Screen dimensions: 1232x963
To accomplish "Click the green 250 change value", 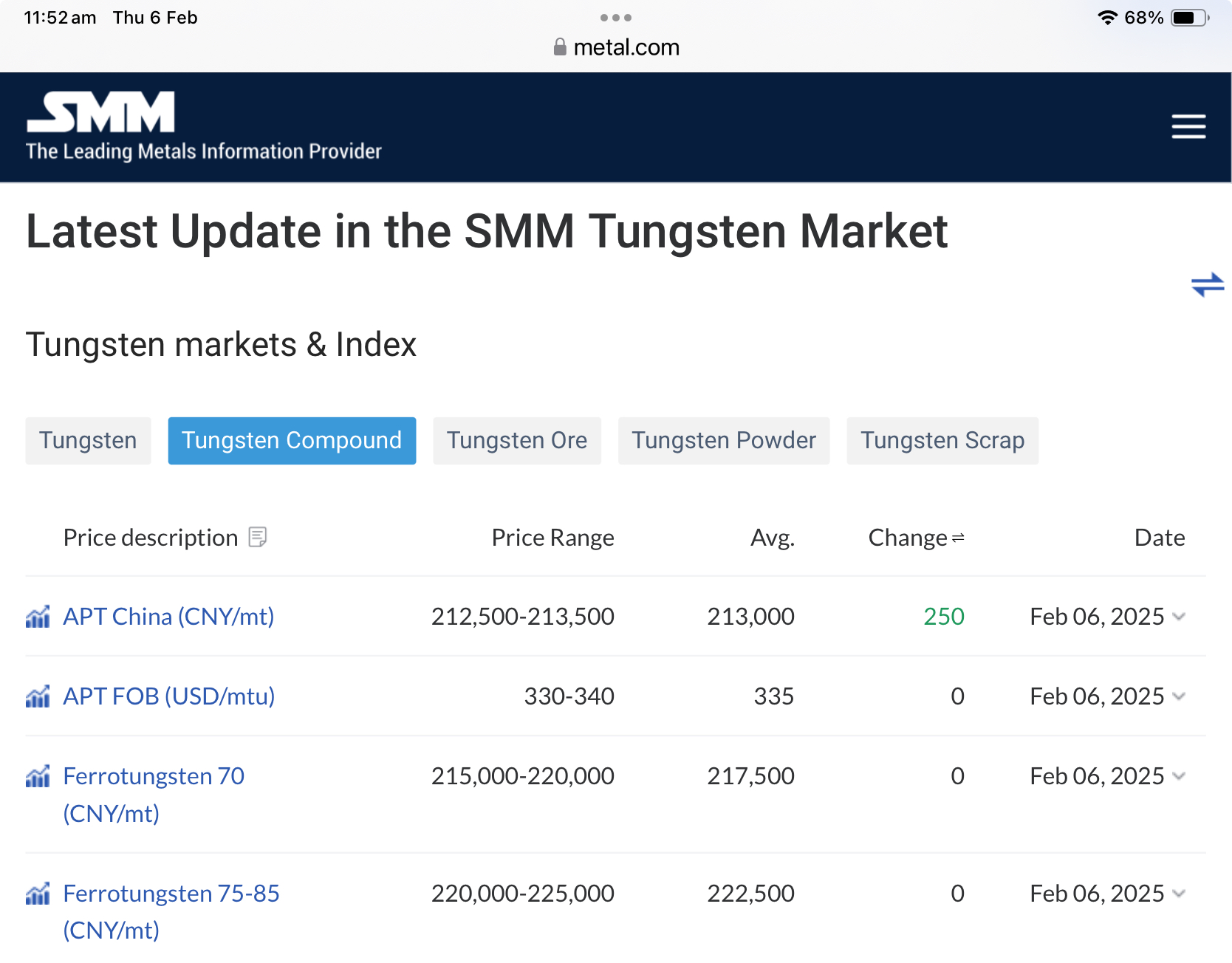I will pos(944,617).
